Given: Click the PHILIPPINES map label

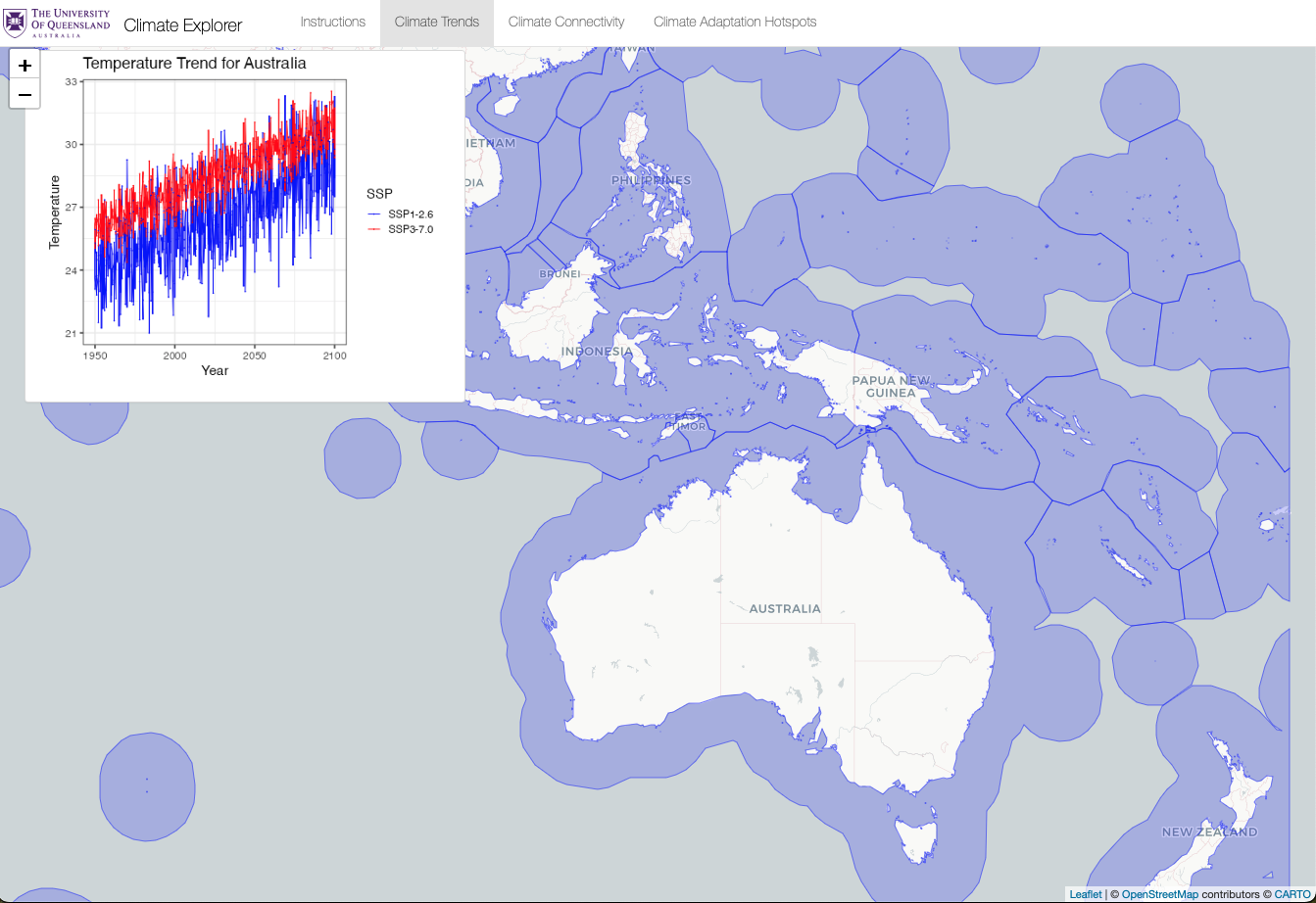Looking at the screenshot, I should 651,180.
